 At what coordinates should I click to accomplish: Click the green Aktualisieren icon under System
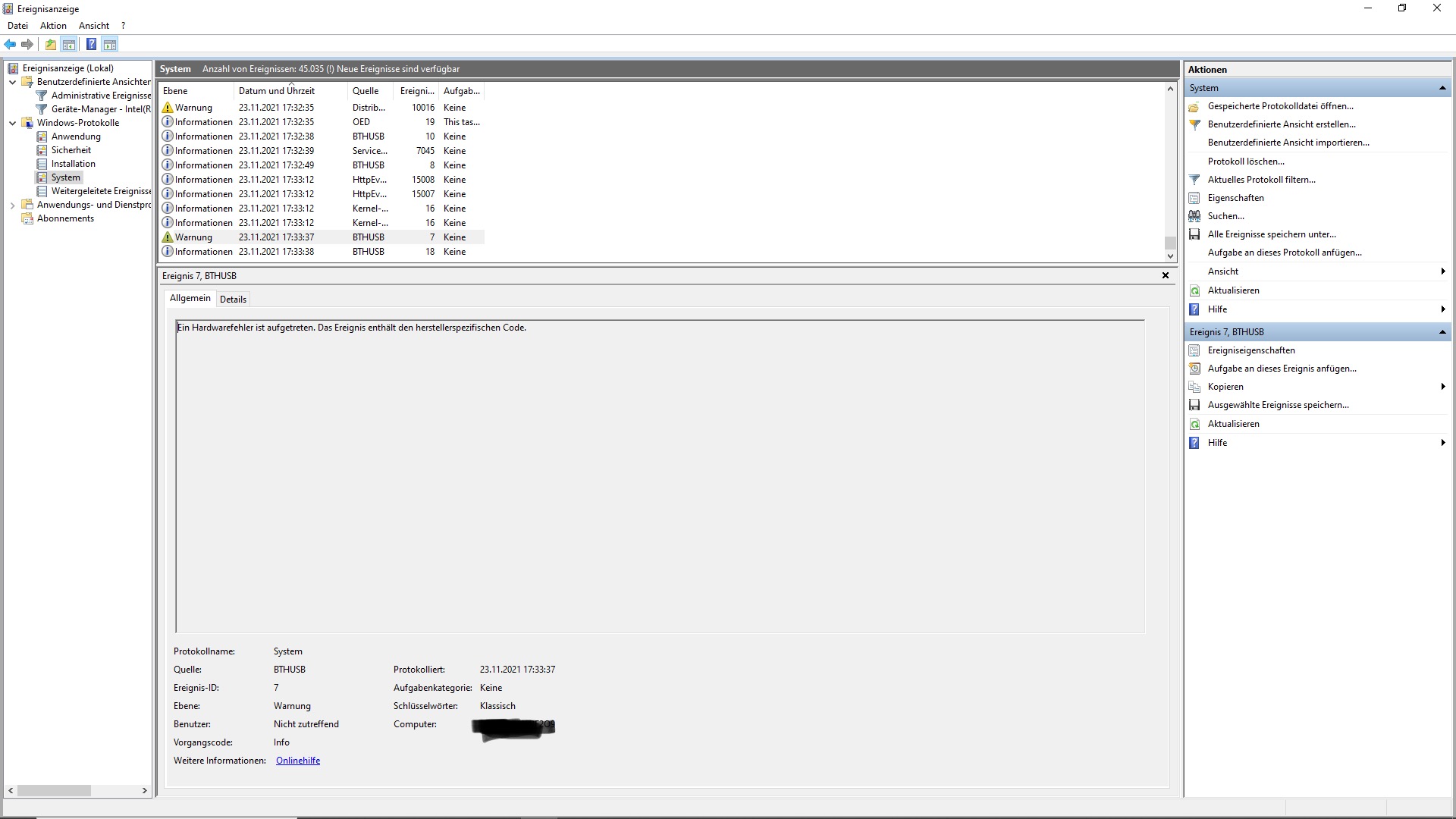[x=1194, y=290]
